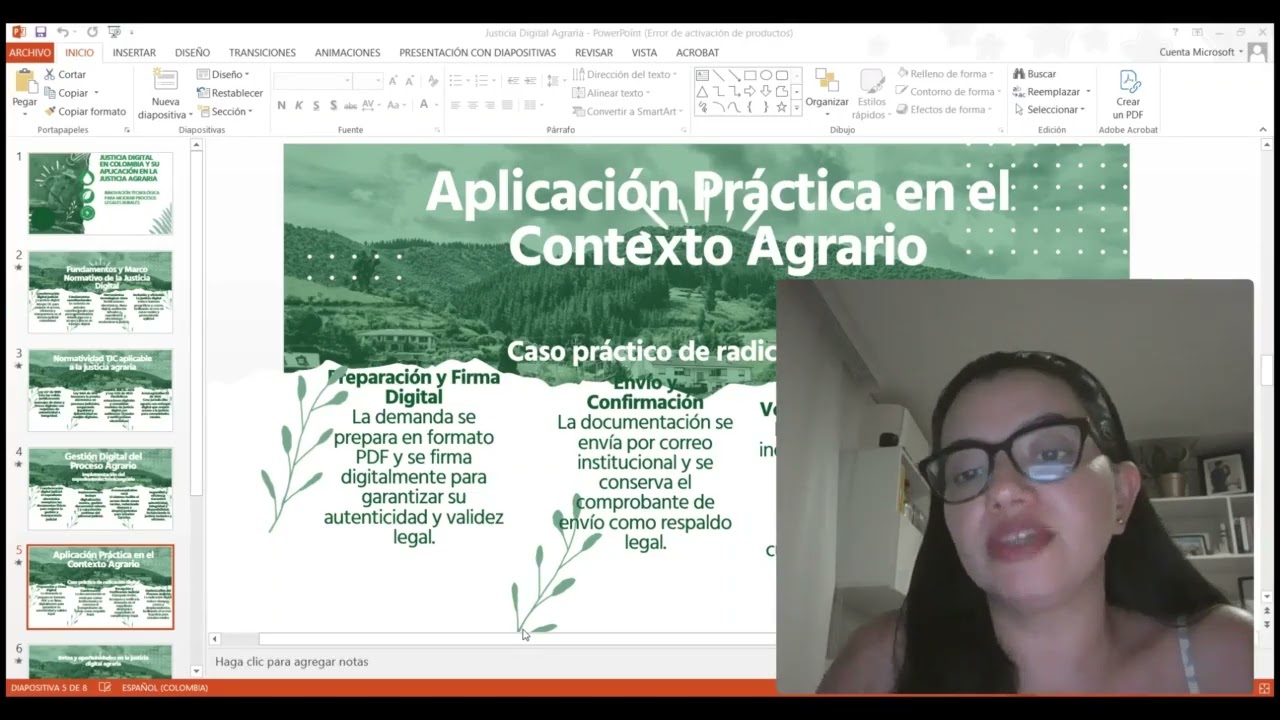This screenshot has height=720, width=1280.
Task: Open the ARCHIVO file tab
Action: point(29,52)
